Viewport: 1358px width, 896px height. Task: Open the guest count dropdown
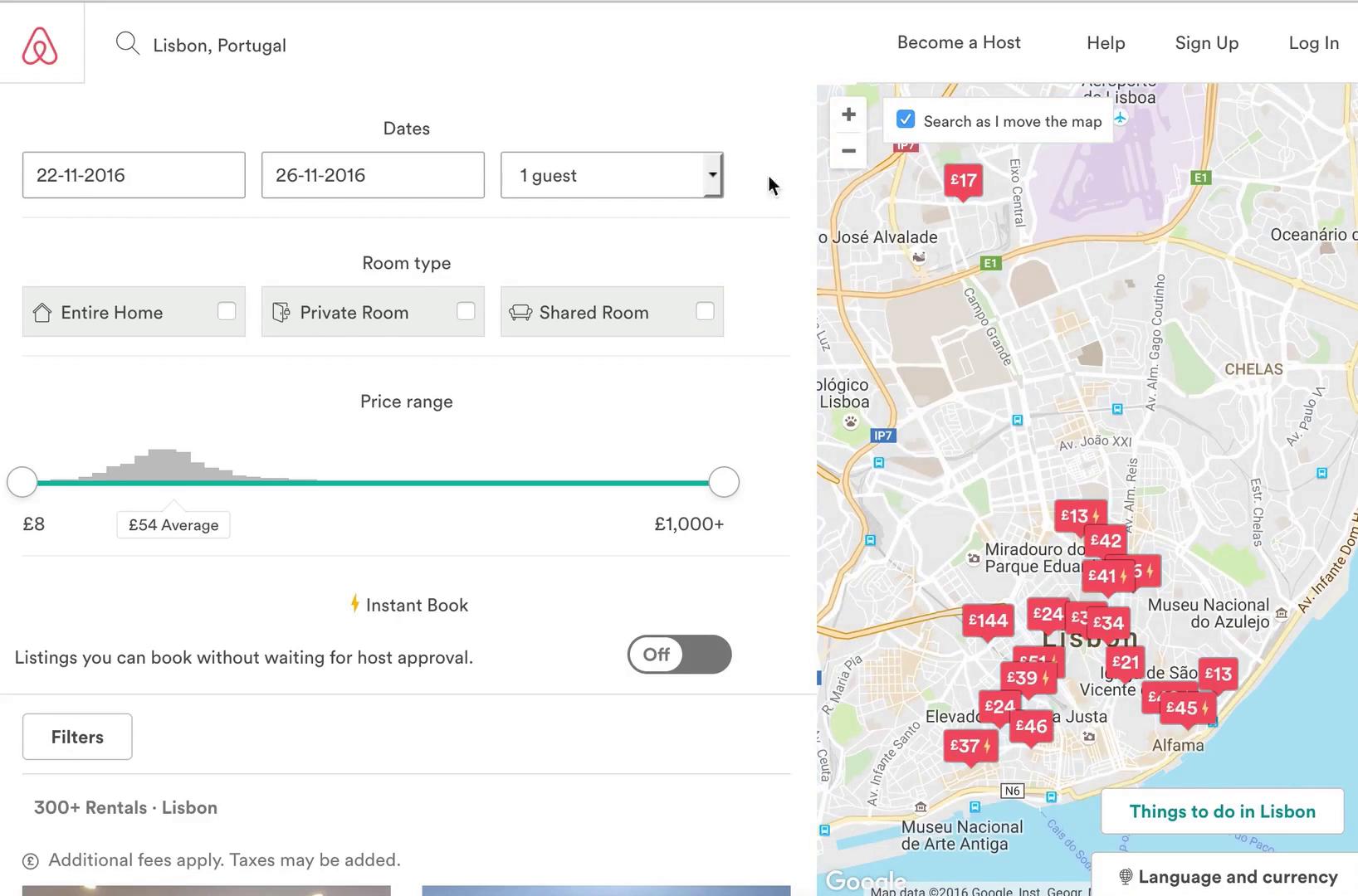click(x=712, y=175)
